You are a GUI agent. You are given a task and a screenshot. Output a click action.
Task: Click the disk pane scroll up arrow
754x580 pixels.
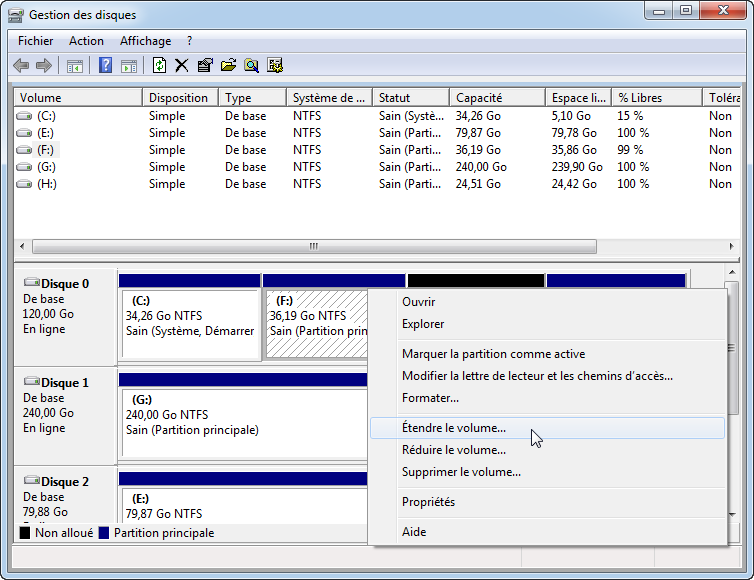(x=732, y=273)
